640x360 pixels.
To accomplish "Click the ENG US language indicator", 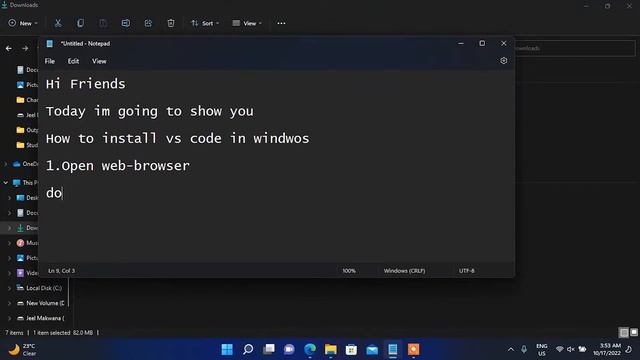I will 542,350.
